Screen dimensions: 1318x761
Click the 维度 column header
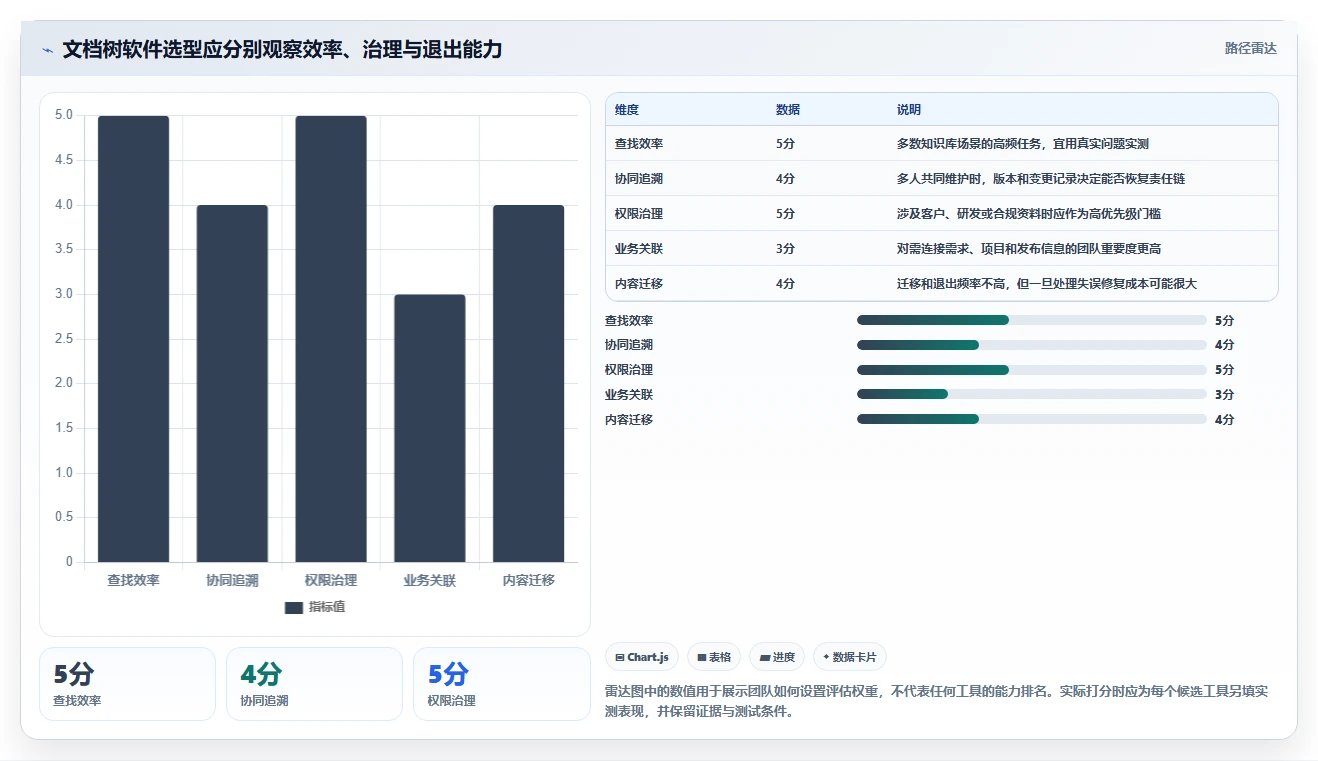point(627,110)
